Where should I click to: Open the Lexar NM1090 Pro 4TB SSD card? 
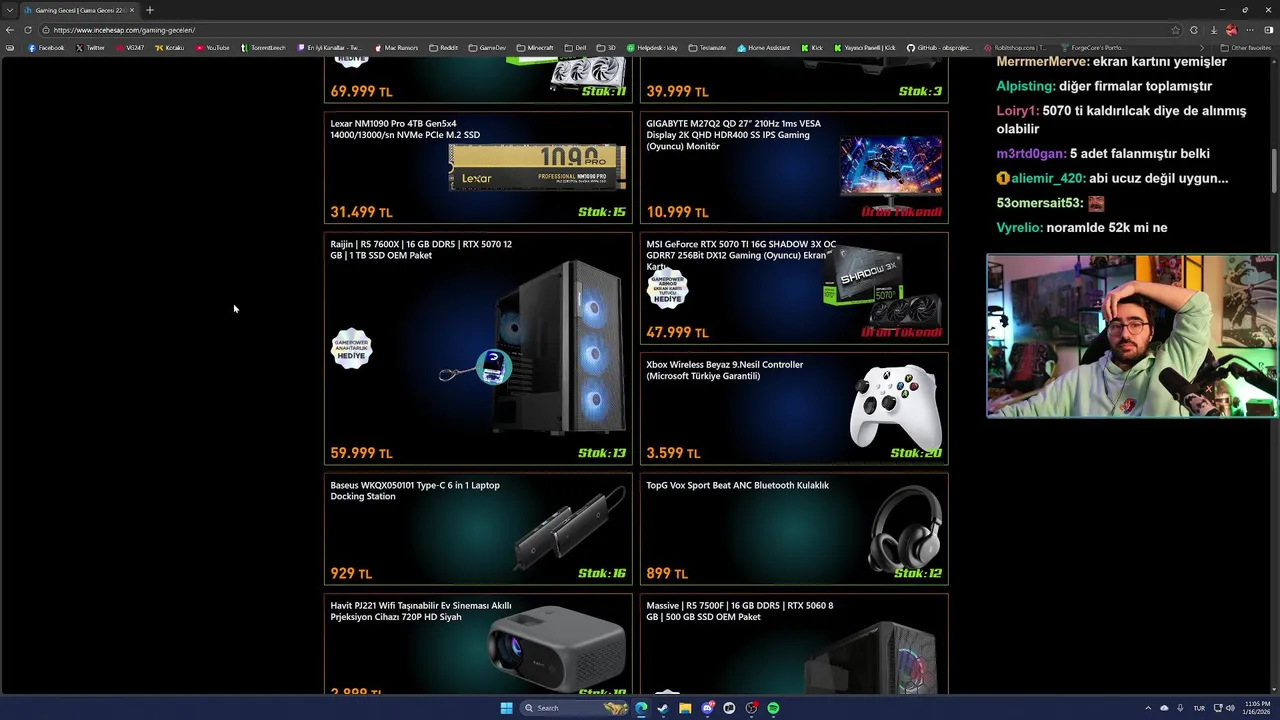click(478, 167)
